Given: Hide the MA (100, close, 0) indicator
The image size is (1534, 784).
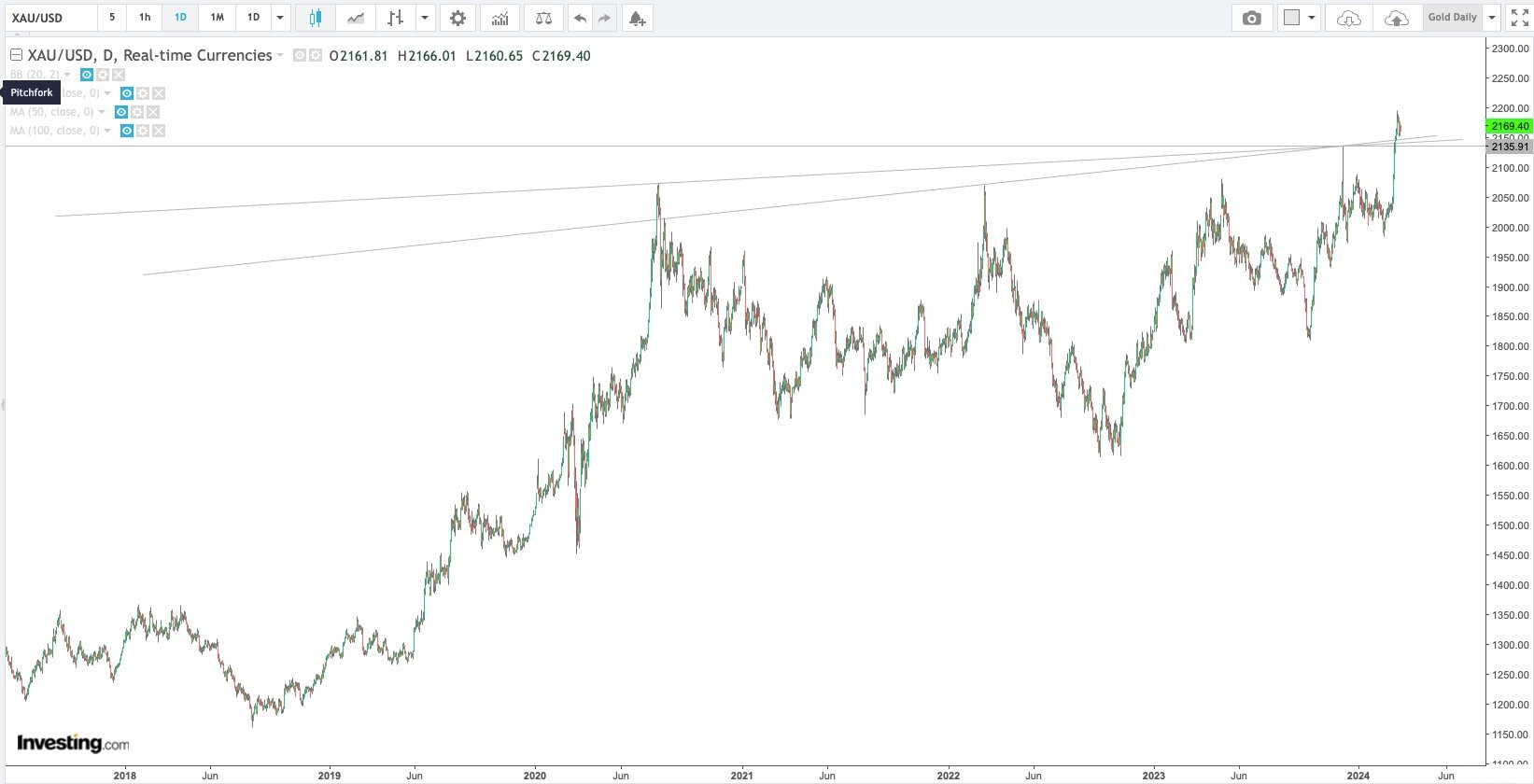Looking at the screenshot, I should pyautogui.click(x=127, y=131).
